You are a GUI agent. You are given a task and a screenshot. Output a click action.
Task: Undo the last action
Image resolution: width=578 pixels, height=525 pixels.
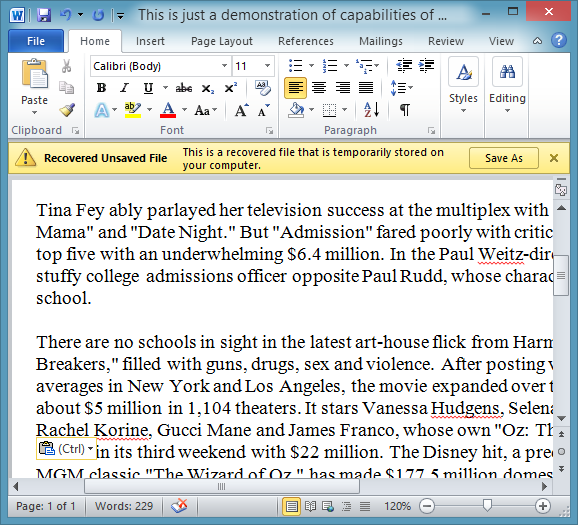(x=66, y=15)
